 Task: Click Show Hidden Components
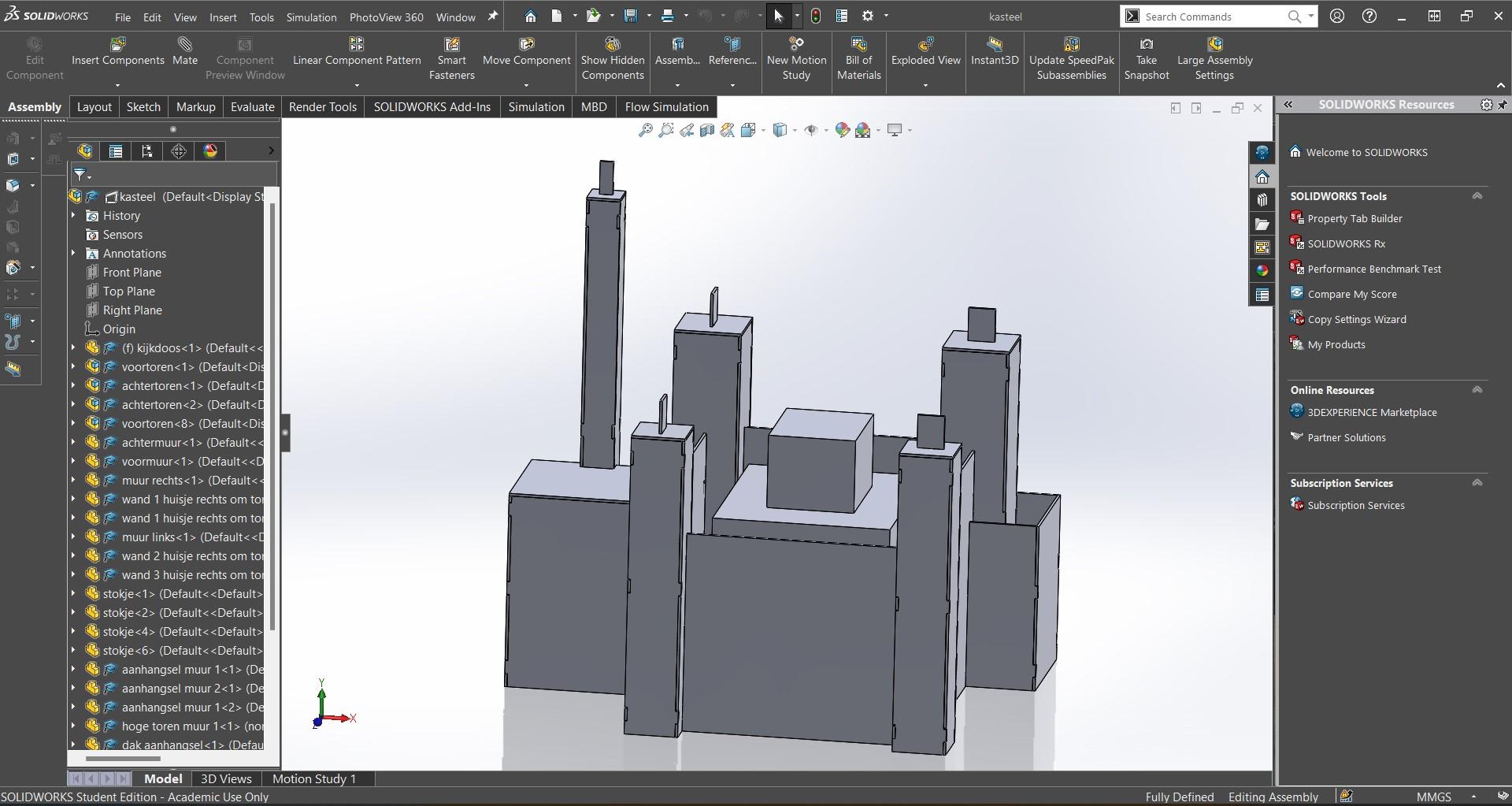613,58
